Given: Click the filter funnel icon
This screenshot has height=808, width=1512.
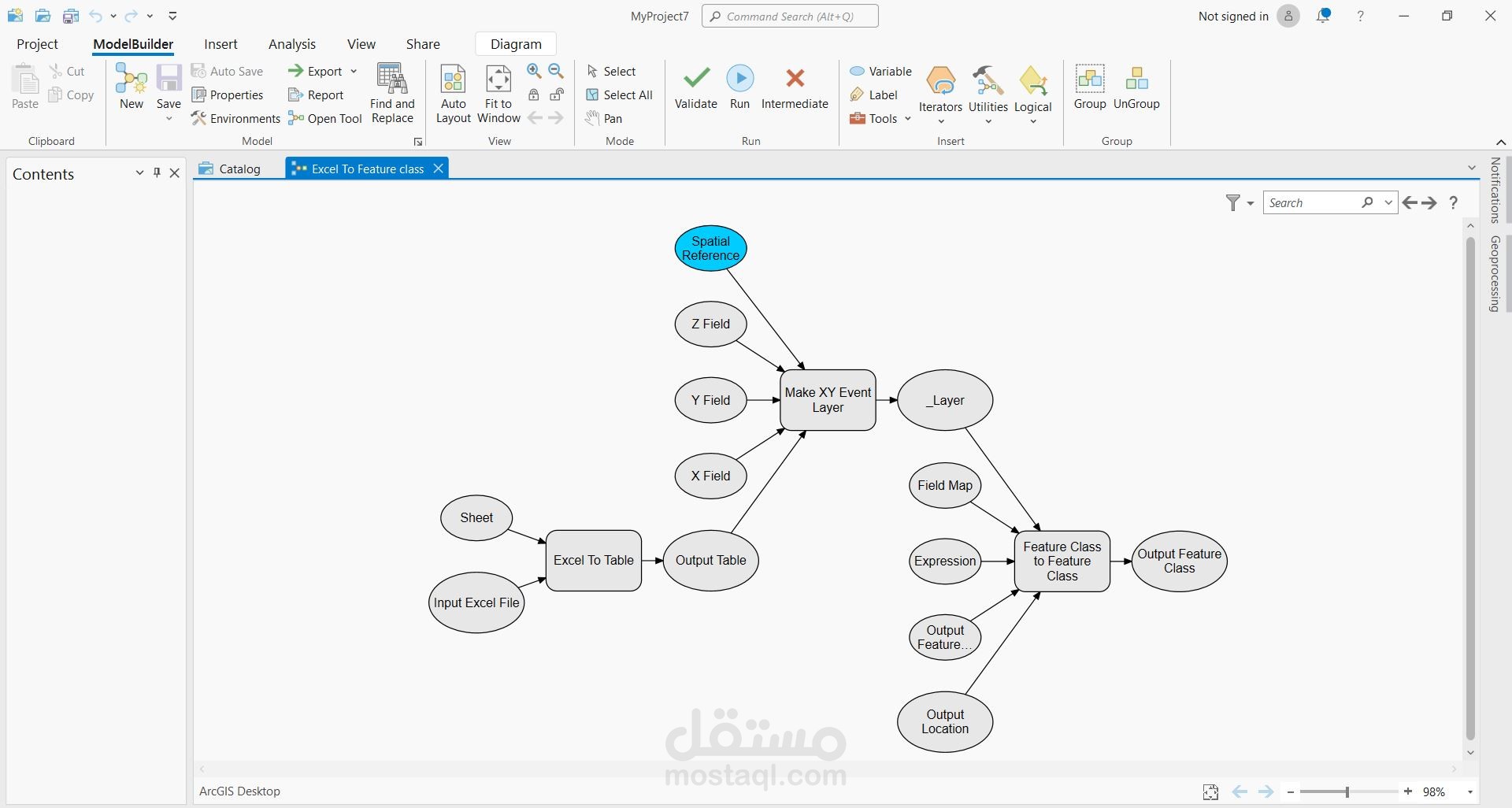Looking at the screenshot, I should [1232, 202].
